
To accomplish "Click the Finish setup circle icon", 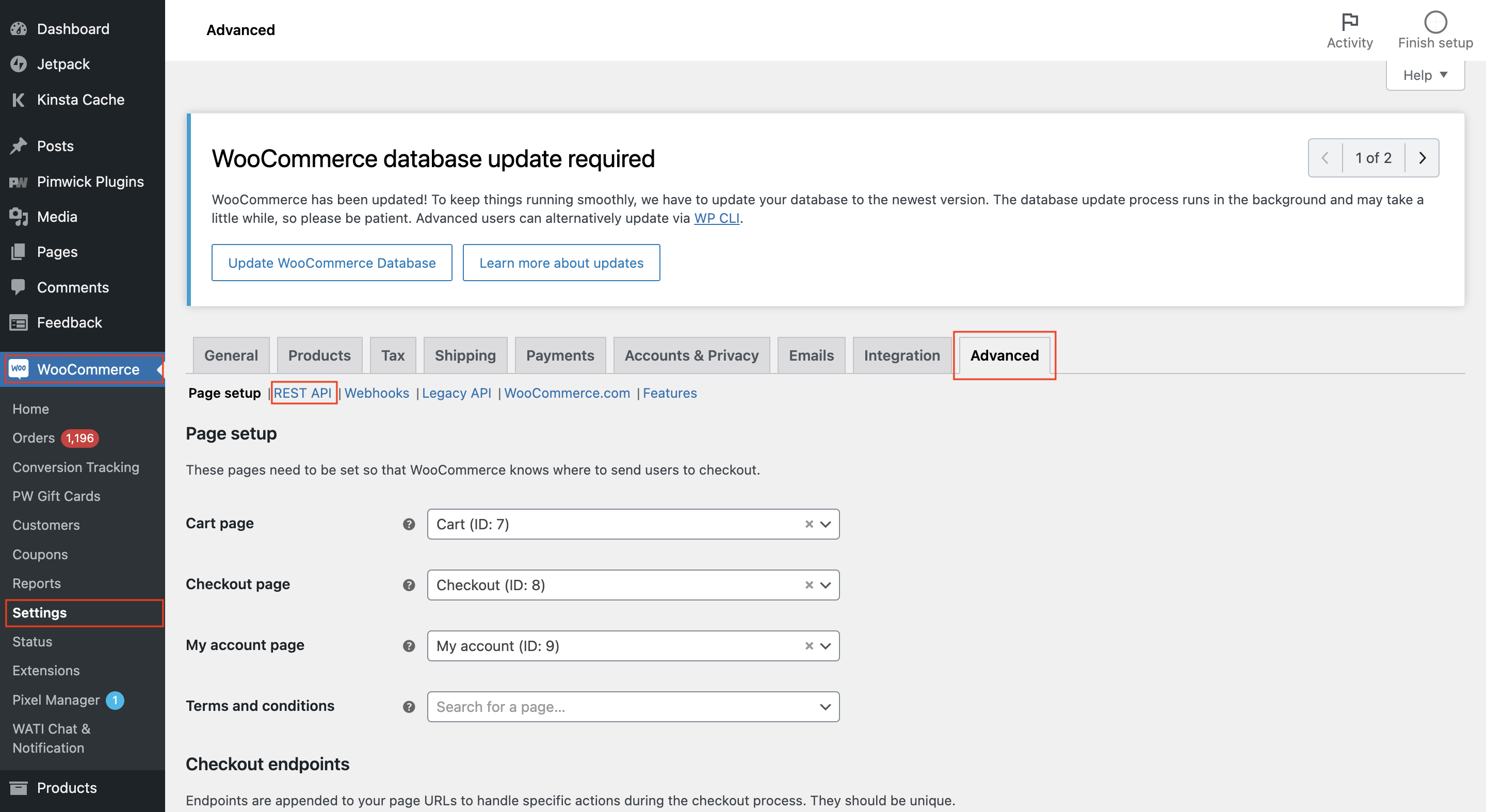I will point(1435,23).
